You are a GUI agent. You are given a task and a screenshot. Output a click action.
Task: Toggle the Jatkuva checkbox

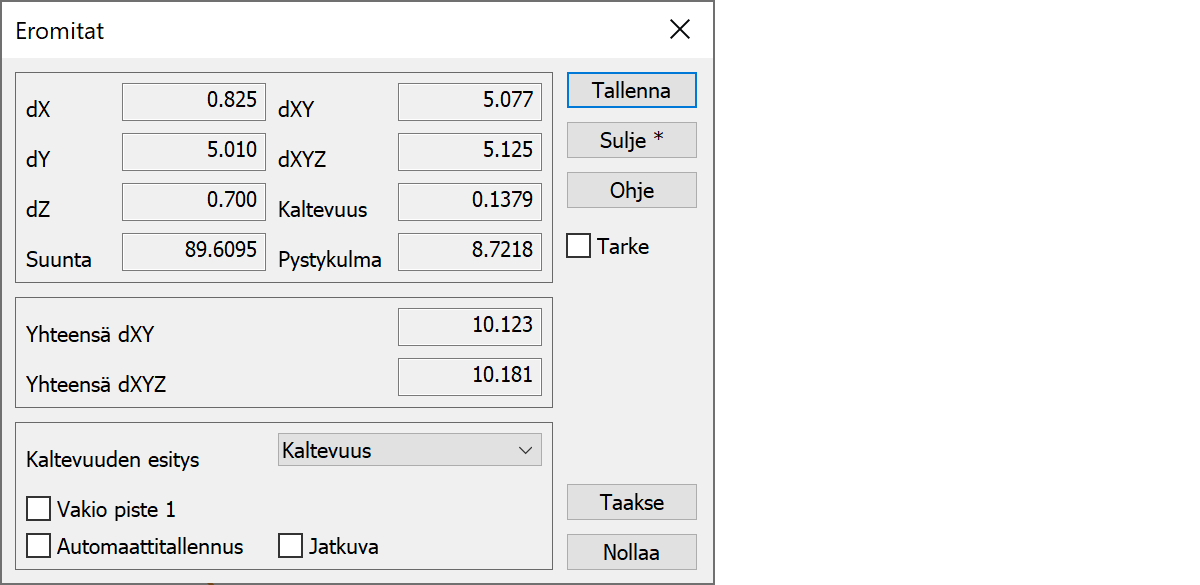pyautogui.click(x=291, y=546)
